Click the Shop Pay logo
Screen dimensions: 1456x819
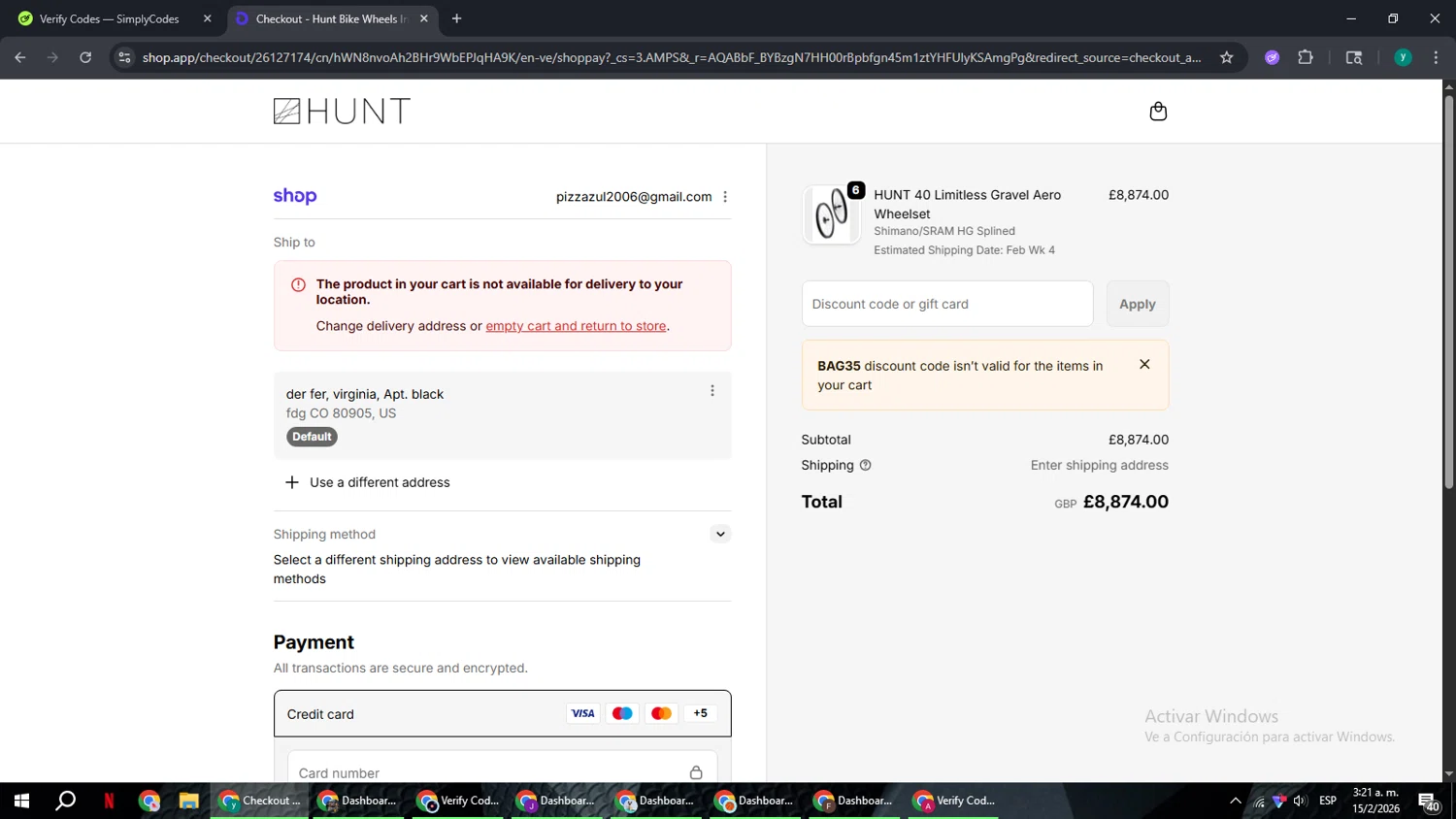(x=295, y=196)
